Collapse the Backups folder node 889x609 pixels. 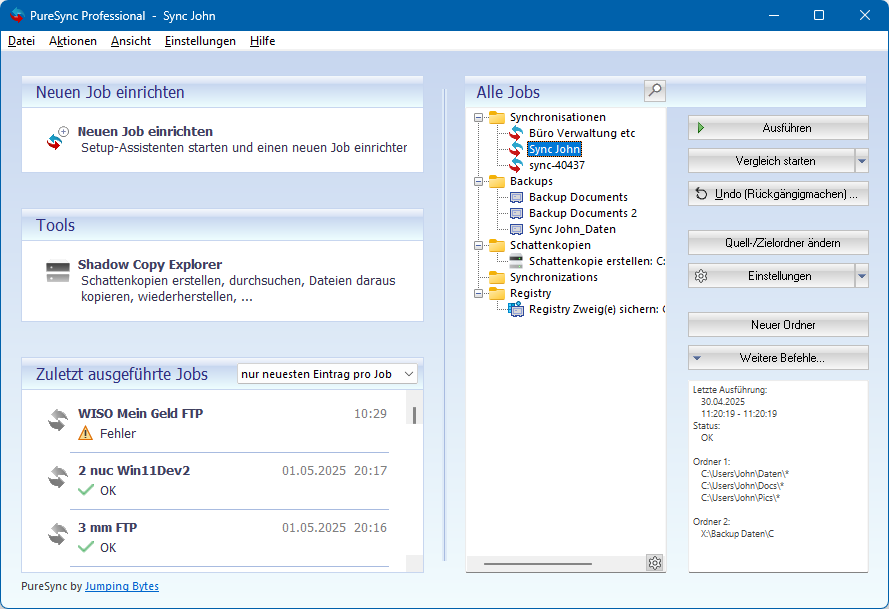(x=479, y=181)
